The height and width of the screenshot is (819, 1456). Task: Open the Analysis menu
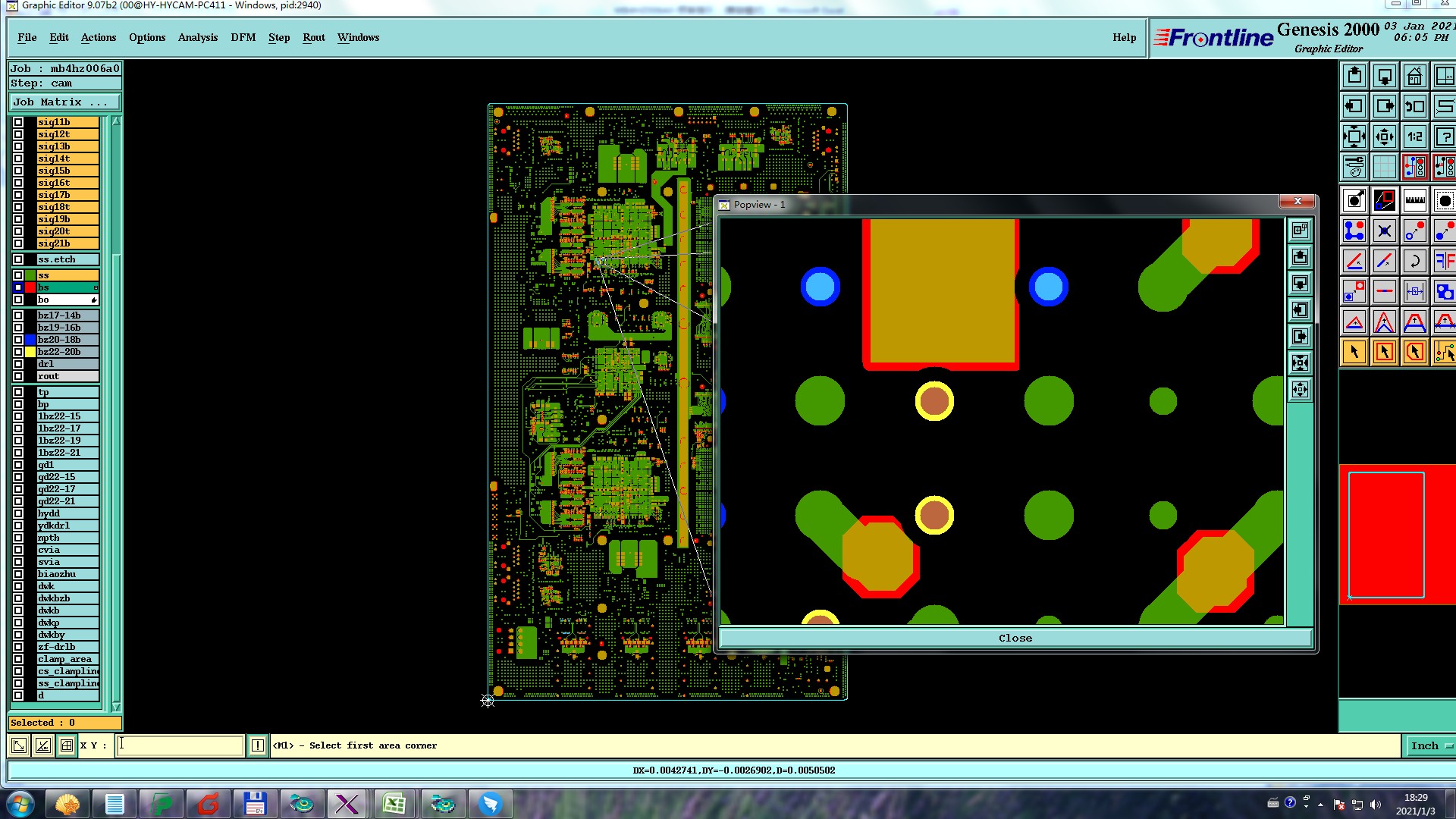[x=197, y=38]
